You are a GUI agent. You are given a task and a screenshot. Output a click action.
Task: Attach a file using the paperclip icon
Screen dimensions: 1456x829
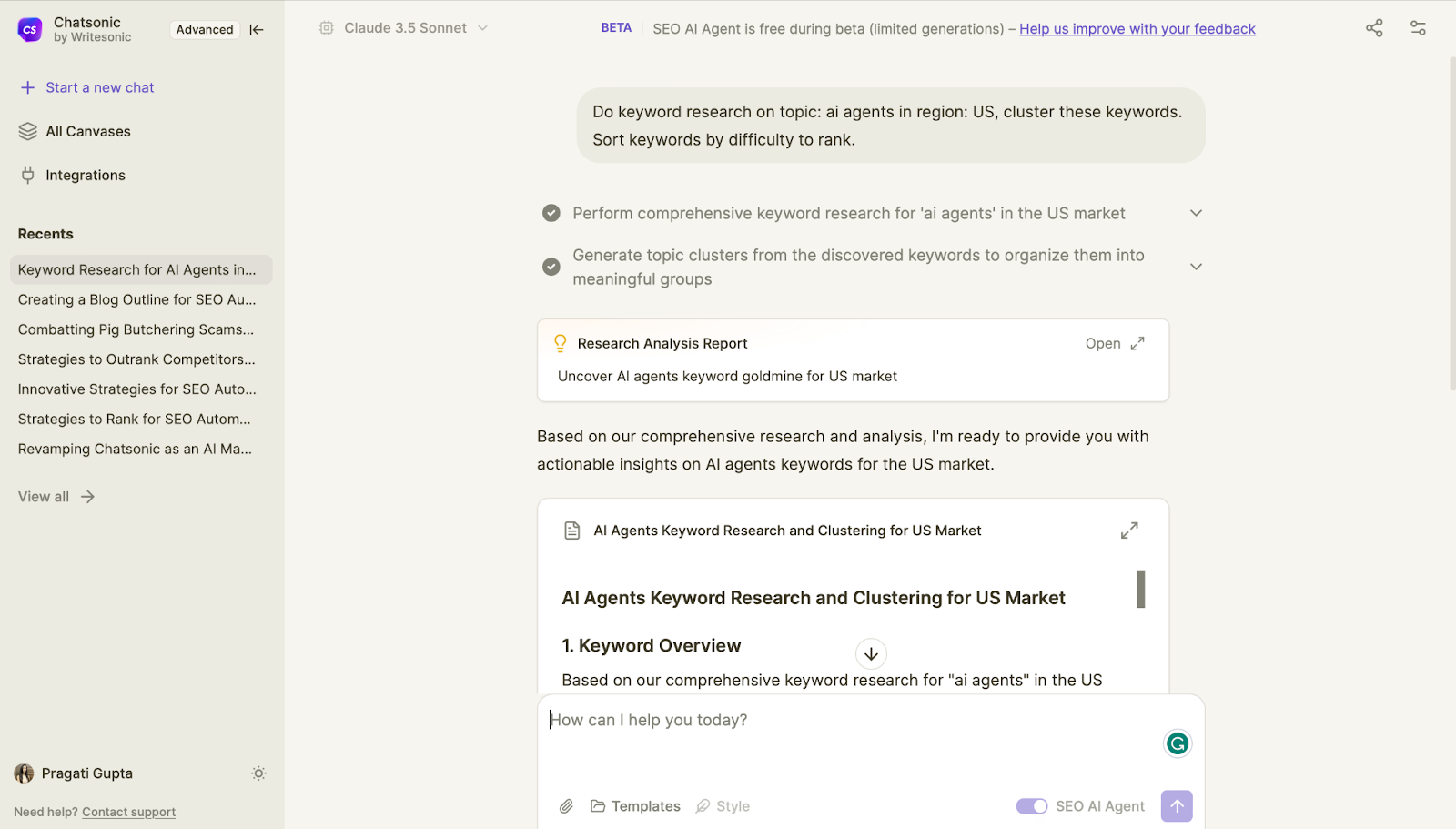tap(566, 806)
